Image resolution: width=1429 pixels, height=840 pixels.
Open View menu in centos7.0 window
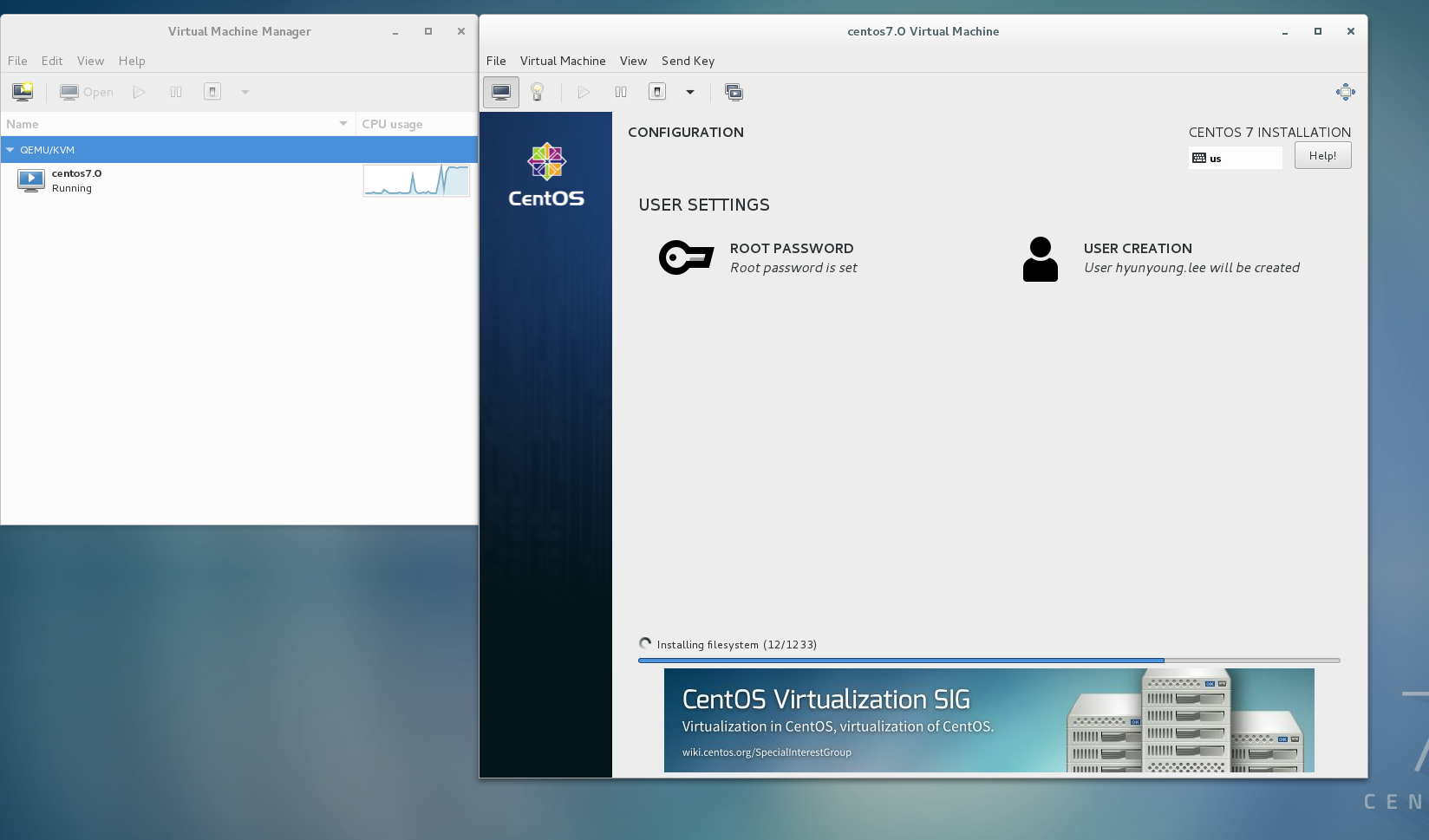(633, 61)
